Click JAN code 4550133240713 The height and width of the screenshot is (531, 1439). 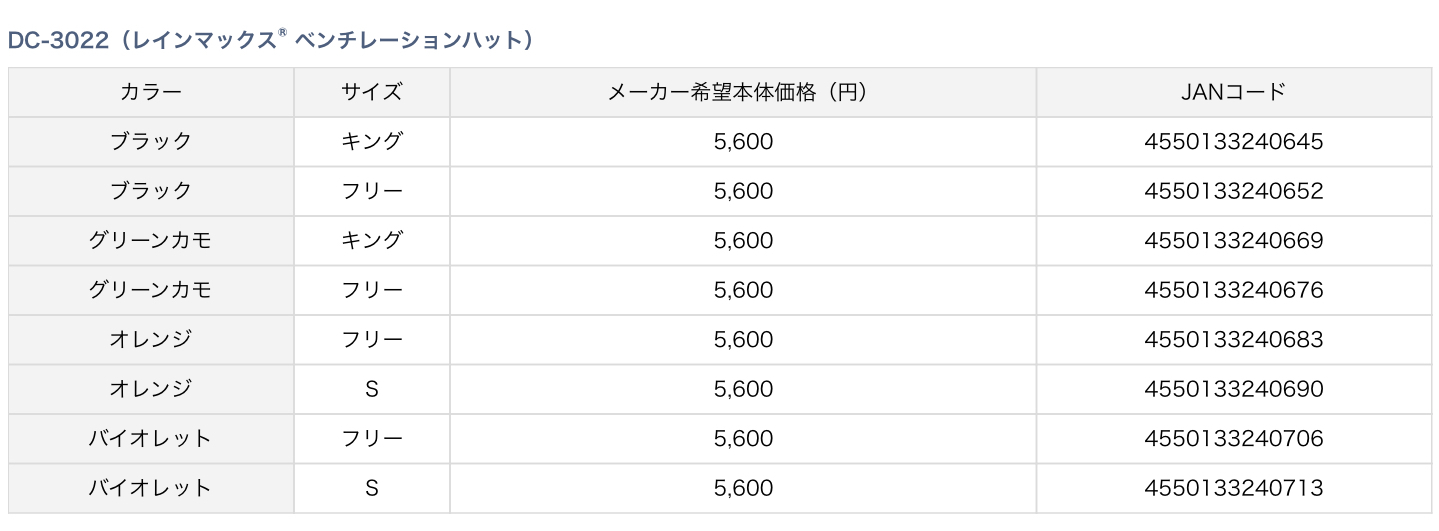(x=1233, y=488)
